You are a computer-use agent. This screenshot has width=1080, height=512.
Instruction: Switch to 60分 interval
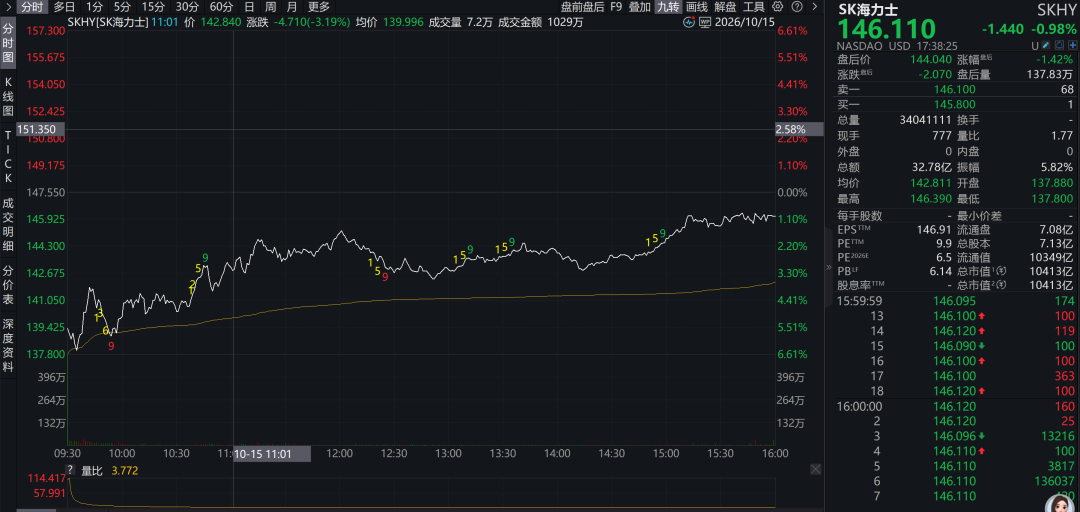click(221, 7)
